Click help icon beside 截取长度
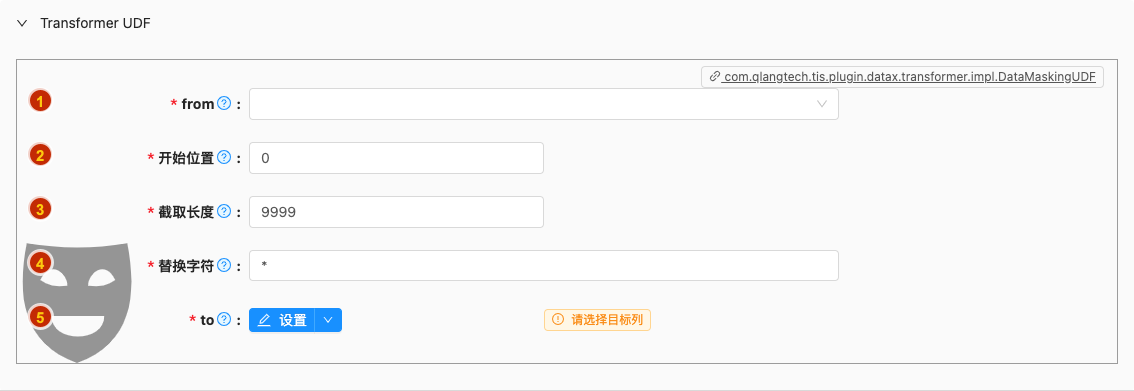The height and width of the screenshot is (391, 1134). [x=223, y=212]
